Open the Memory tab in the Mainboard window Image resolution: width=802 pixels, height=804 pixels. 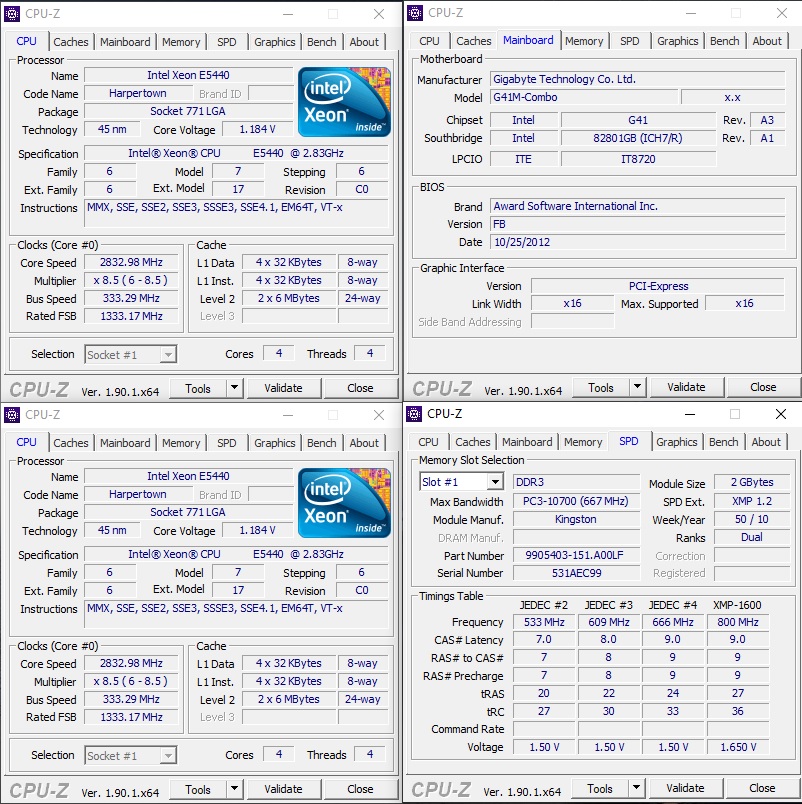pyautogui.click(x=584, y=41)
